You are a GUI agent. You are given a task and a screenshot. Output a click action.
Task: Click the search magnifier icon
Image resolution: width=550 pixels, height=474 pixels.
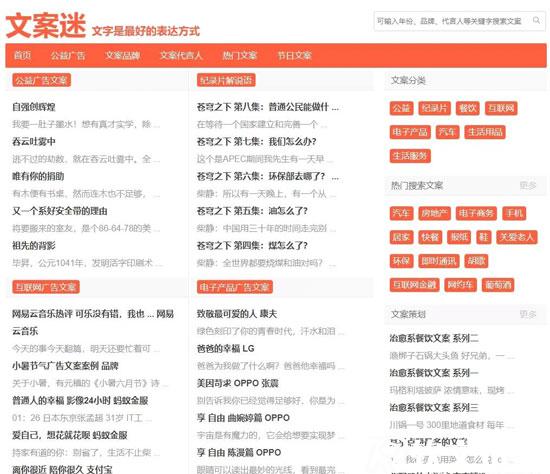pos(536,20)
